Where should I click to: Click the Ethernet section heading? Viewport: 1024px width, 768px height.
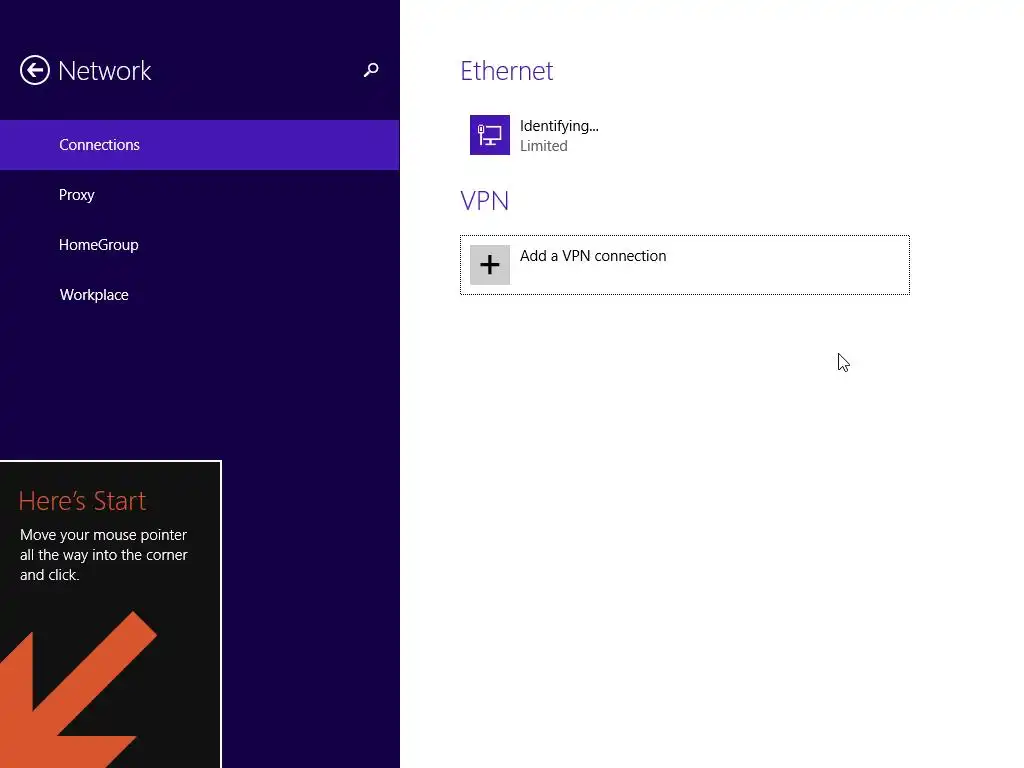pyautogui.click(x=506, y=71)
